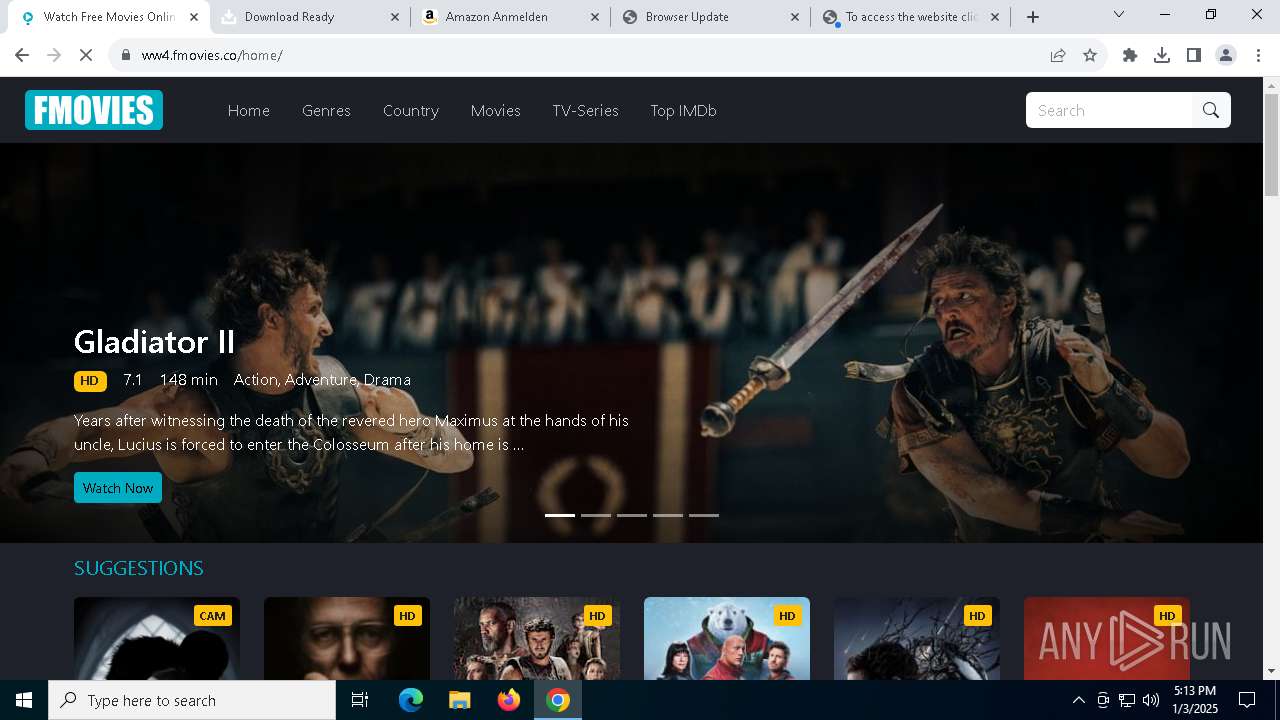
Task: Click the page vertical scrollbar thumb
Action: click(x=1272, y=145)
